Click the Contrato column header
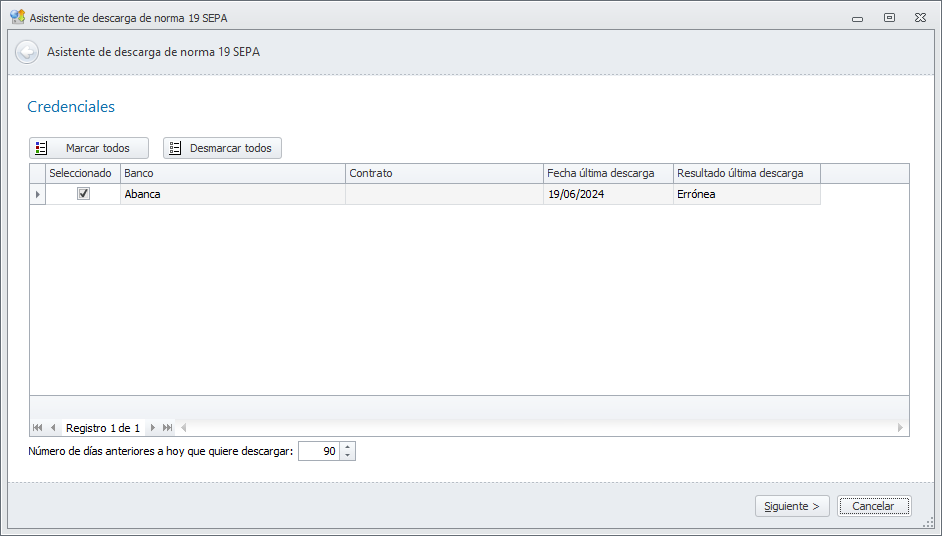The height and width of the screenshot is (536, 942). point(444,173)
